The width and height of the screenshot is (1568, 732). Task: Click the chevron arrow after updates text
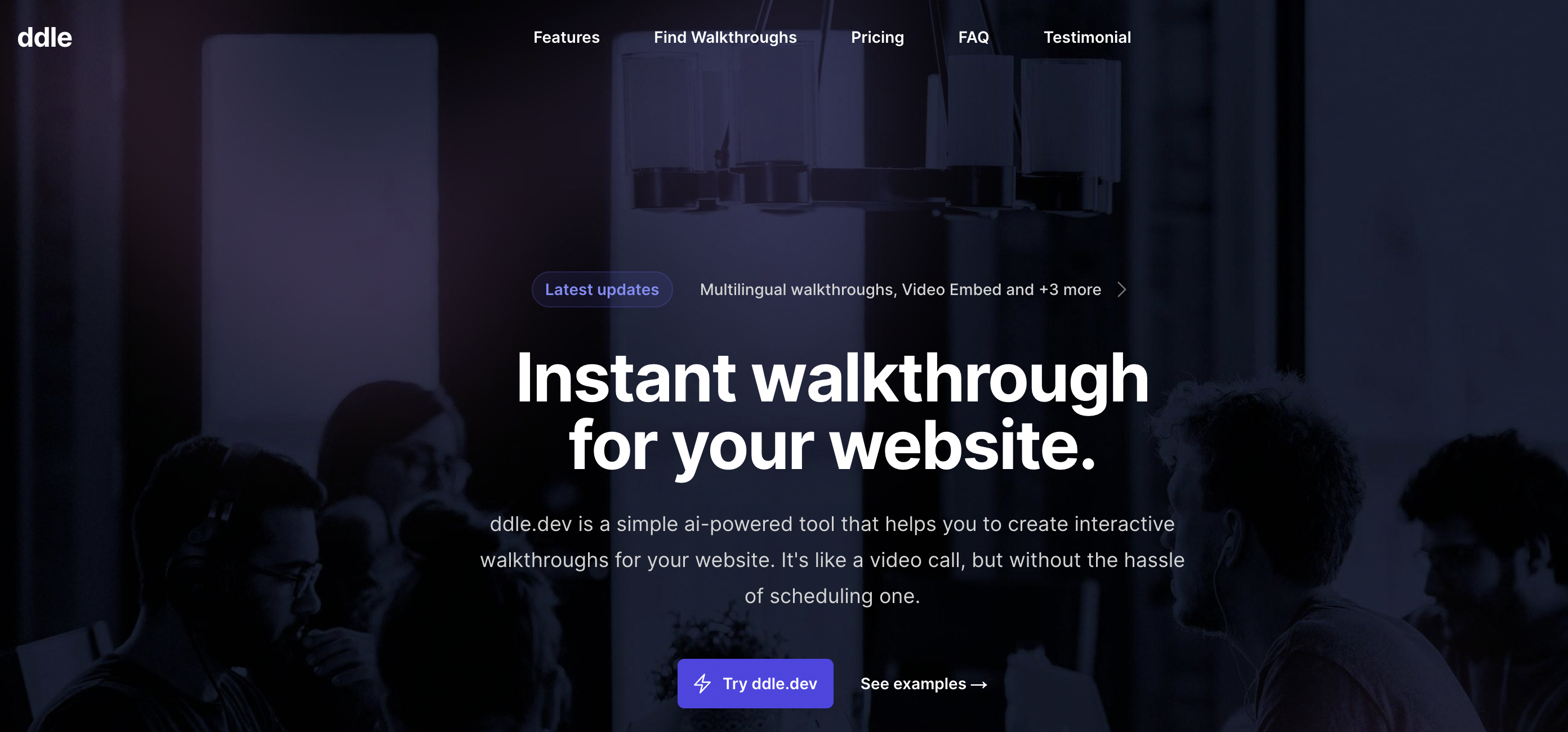(x=1121, y=289)
